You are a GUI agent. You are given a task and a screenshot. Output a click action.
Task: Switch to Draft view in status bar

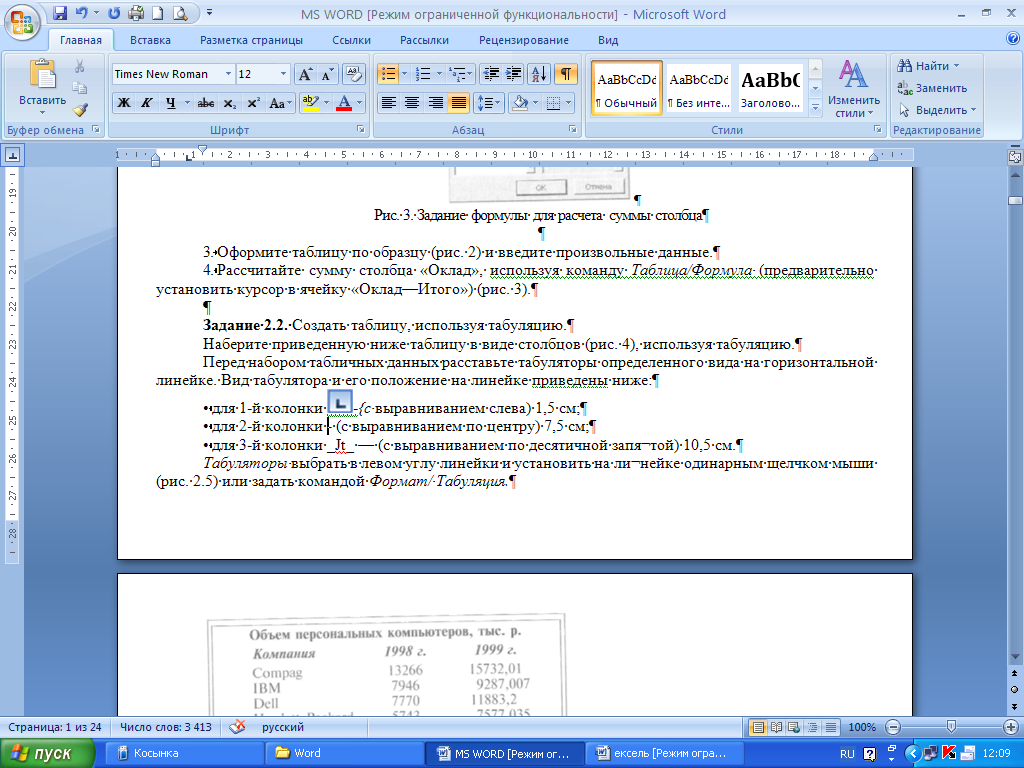tap(831, 727)
